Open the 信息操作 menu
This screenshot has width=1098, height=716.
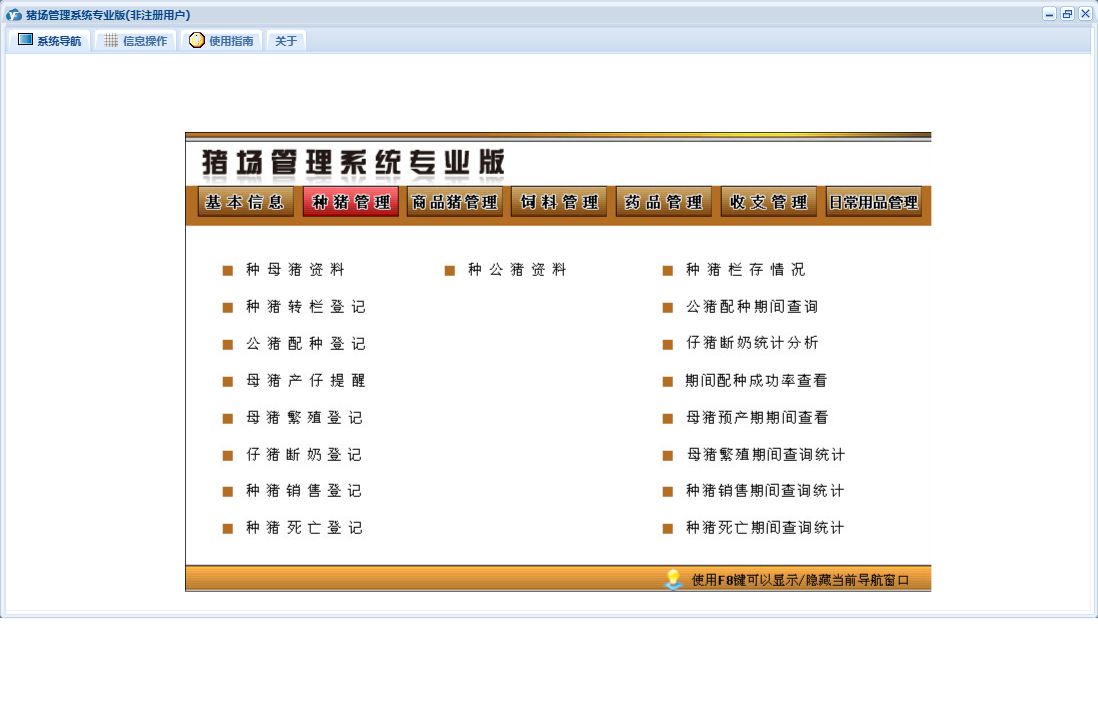(135, 41)
